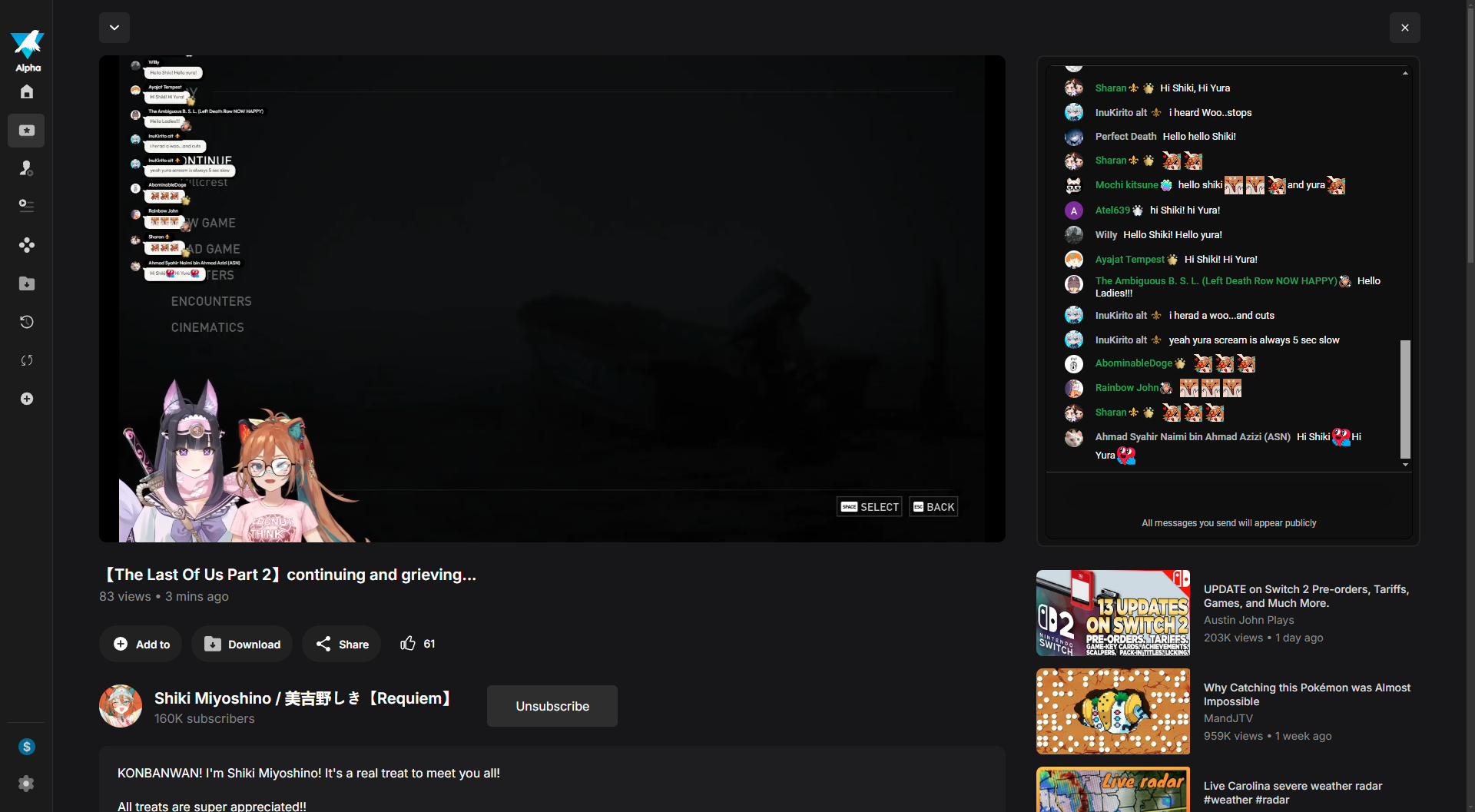Click the 'MandJTV' channel name
Viewport: 1475px width, 812px height.
point(1228,718)
